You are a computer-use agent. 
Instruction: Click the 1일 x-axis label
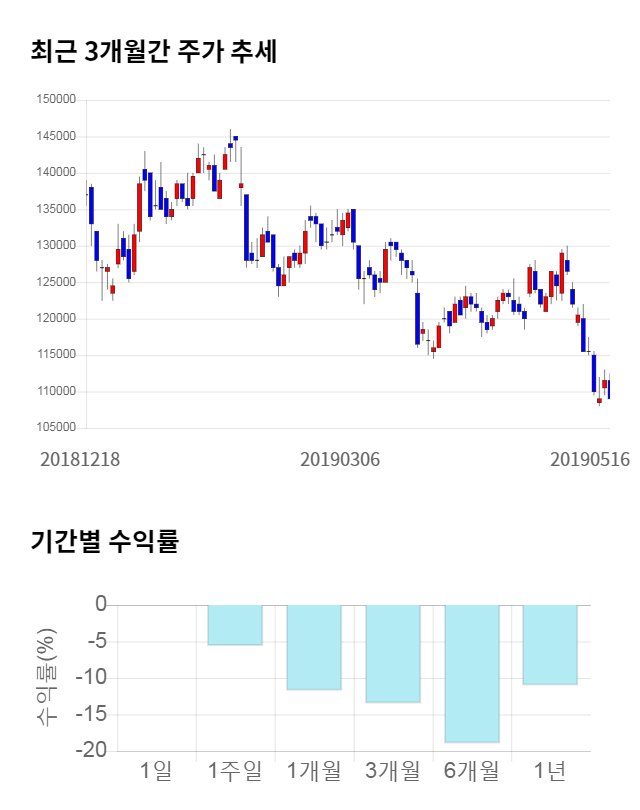[156, 771]
